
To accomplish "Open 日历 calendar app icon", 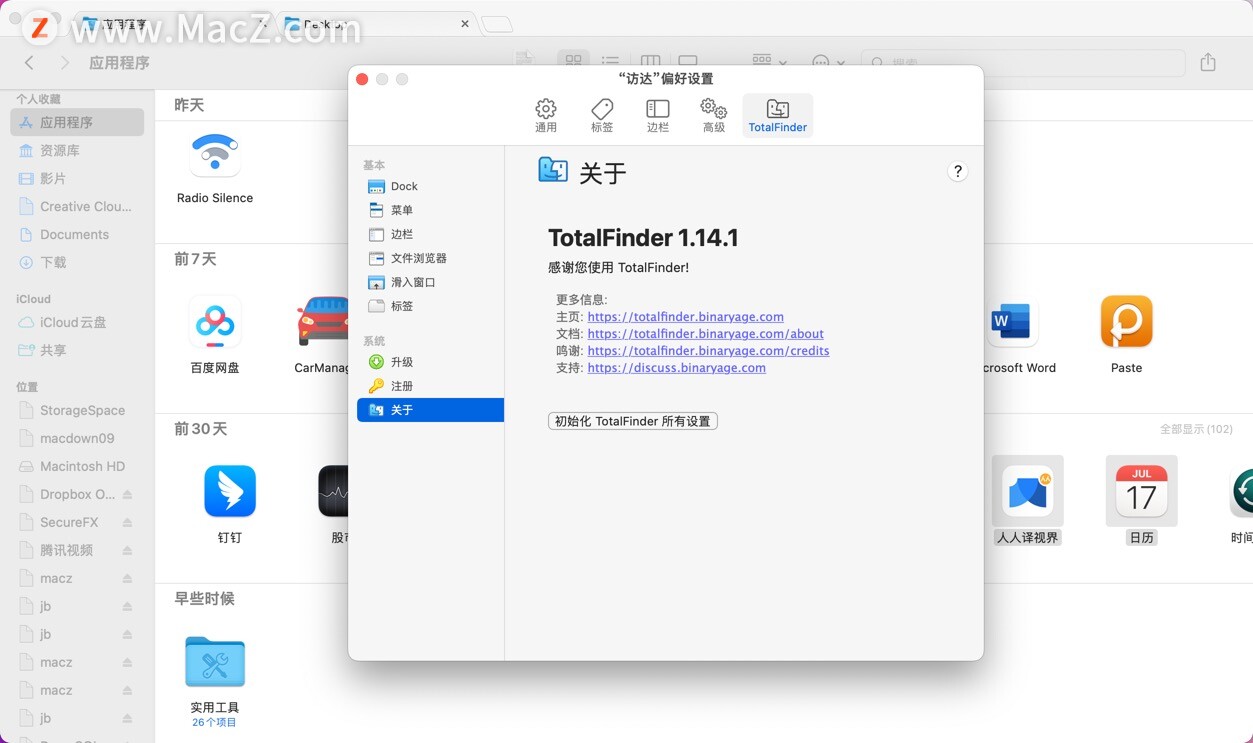I will (1142, 491).
